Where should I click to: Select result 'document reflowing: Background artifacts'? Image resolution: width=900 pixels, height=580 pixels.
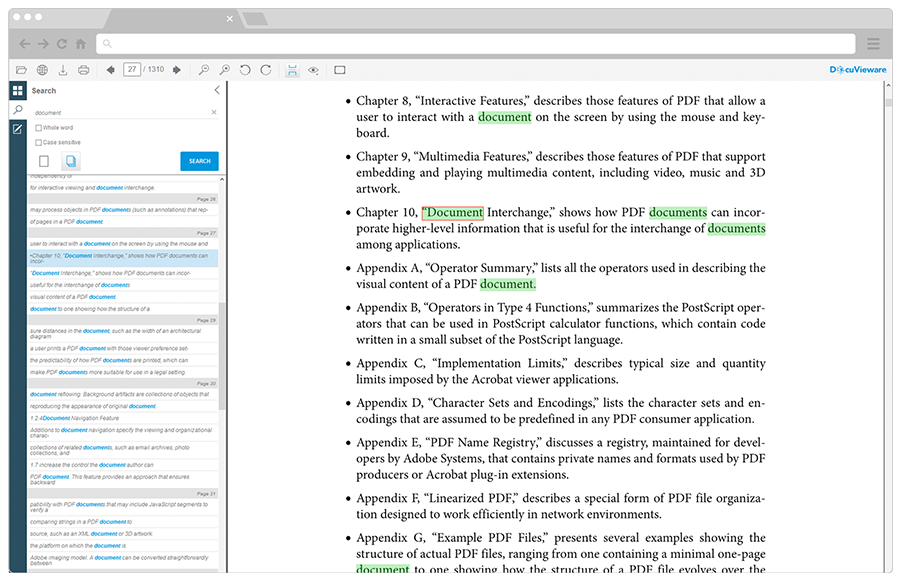click(x=123, y=395)
